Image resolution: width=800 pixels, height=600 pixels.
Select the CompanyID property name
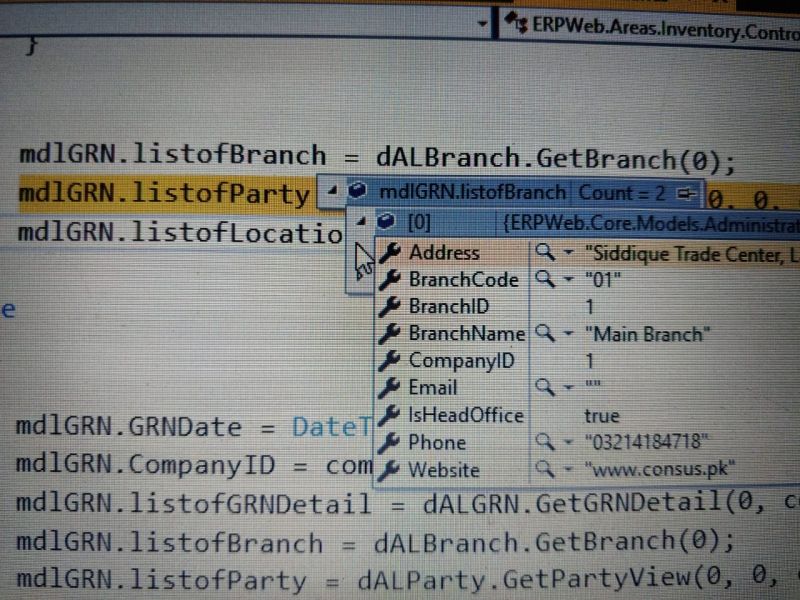click(x=462, y=361)
